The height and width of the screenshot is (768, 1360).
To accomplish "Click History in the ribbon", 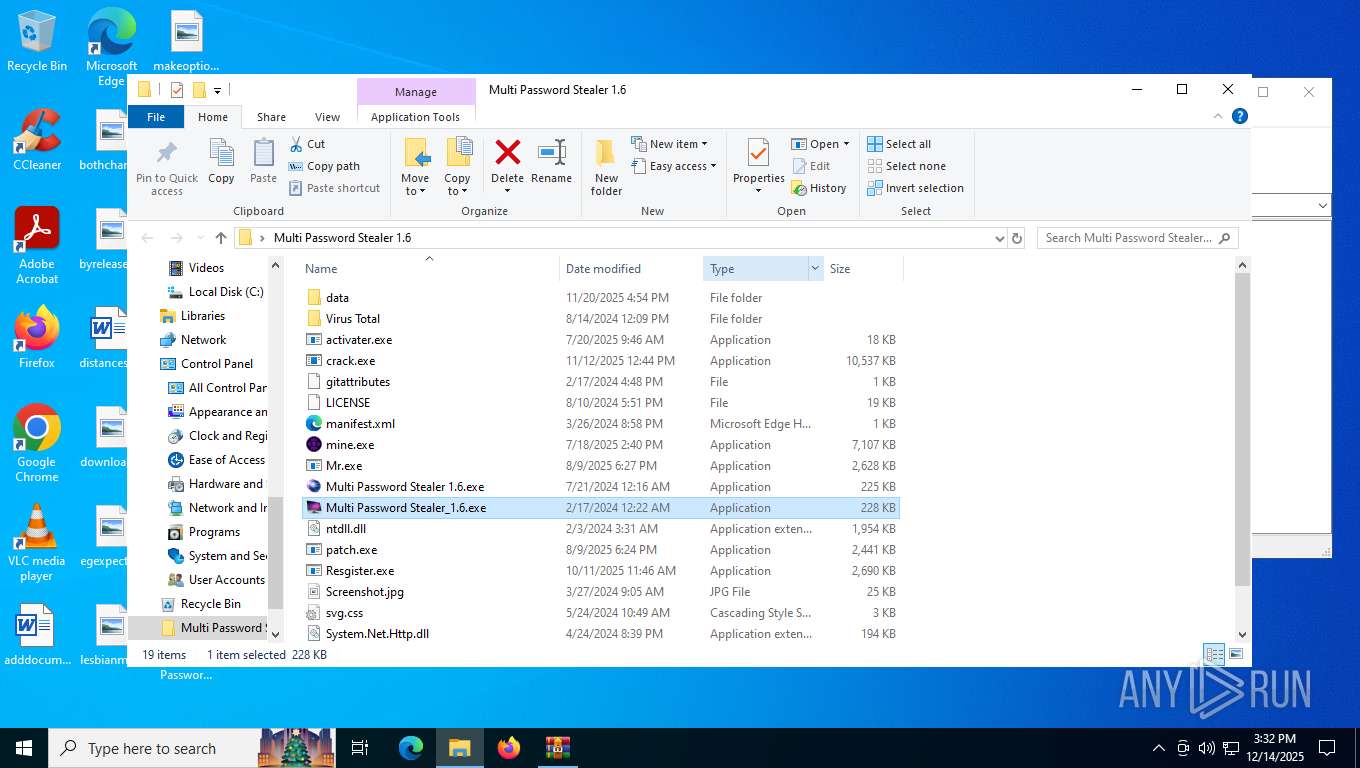I will (818, 188).
